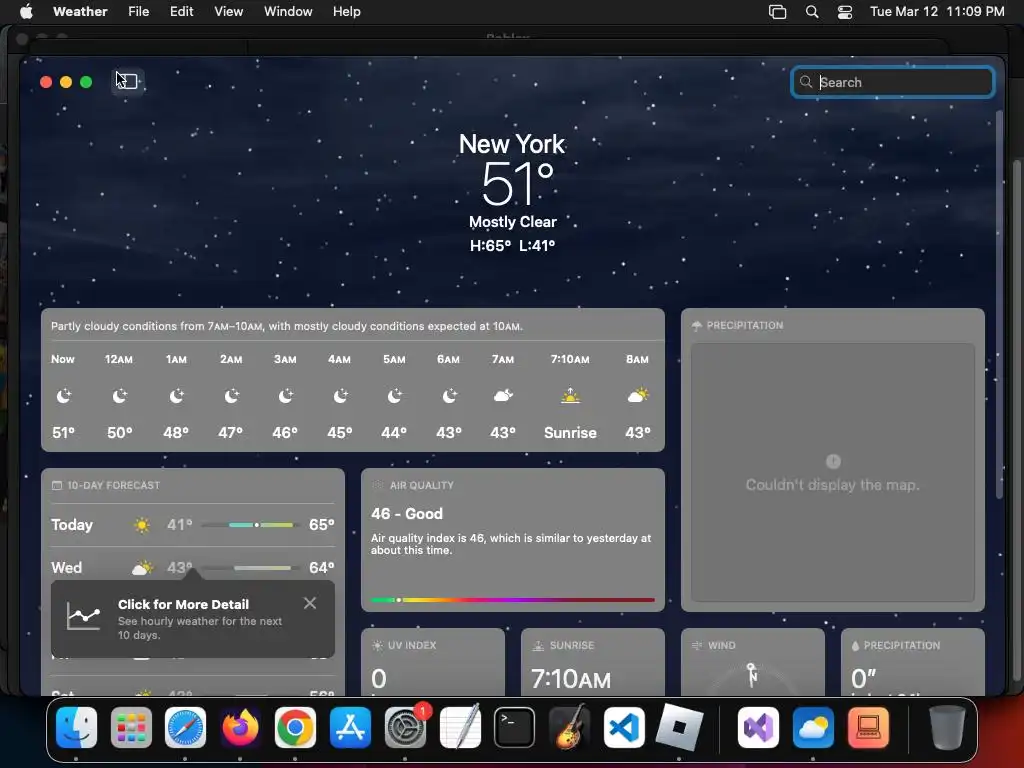This screenshot has width=1024, height=768.
Task: Click the Search field in Weather
Action: 892,82
